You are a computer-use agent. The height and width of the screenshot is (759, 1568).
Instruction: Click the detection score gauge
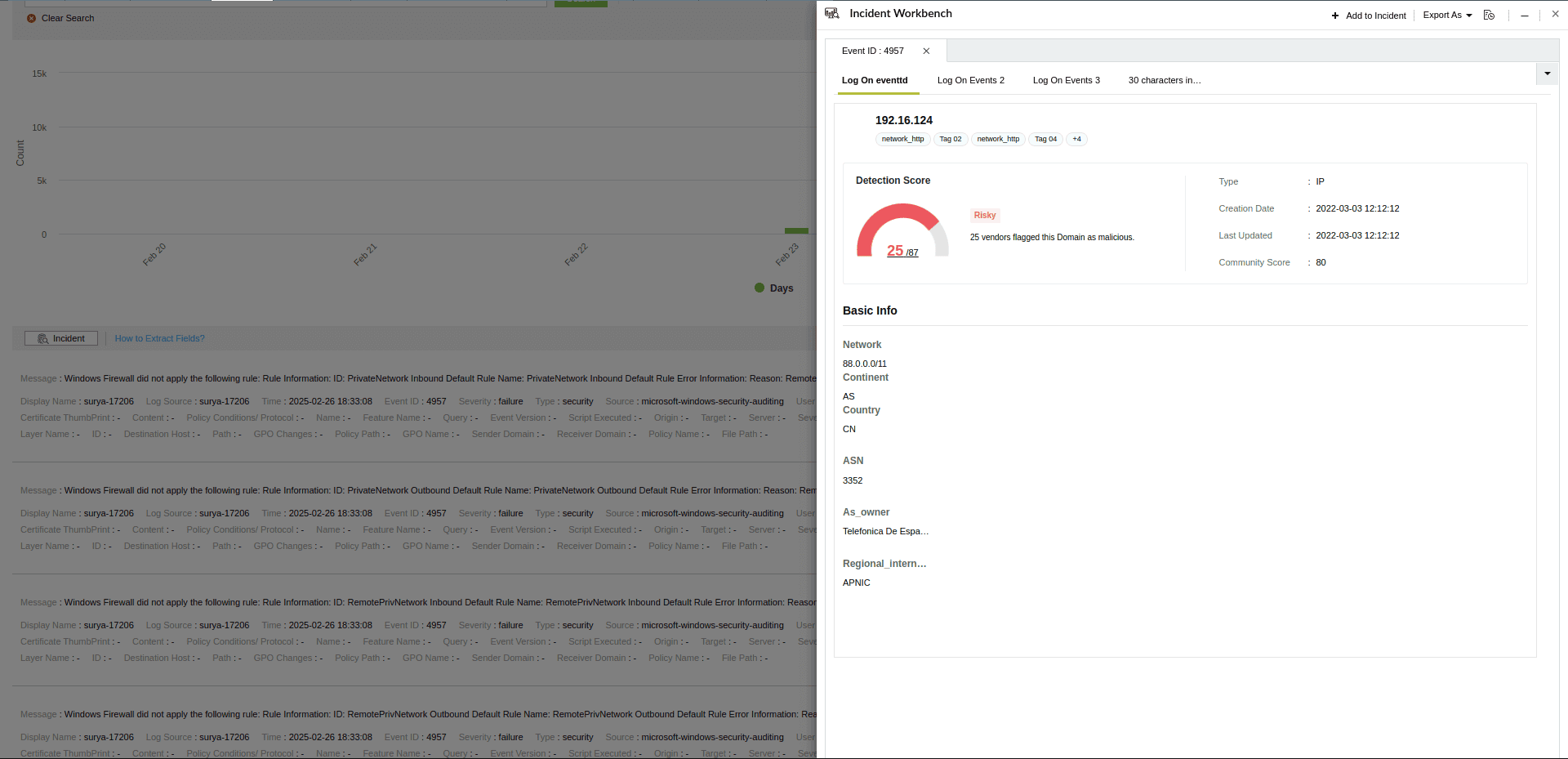(902, 230)
